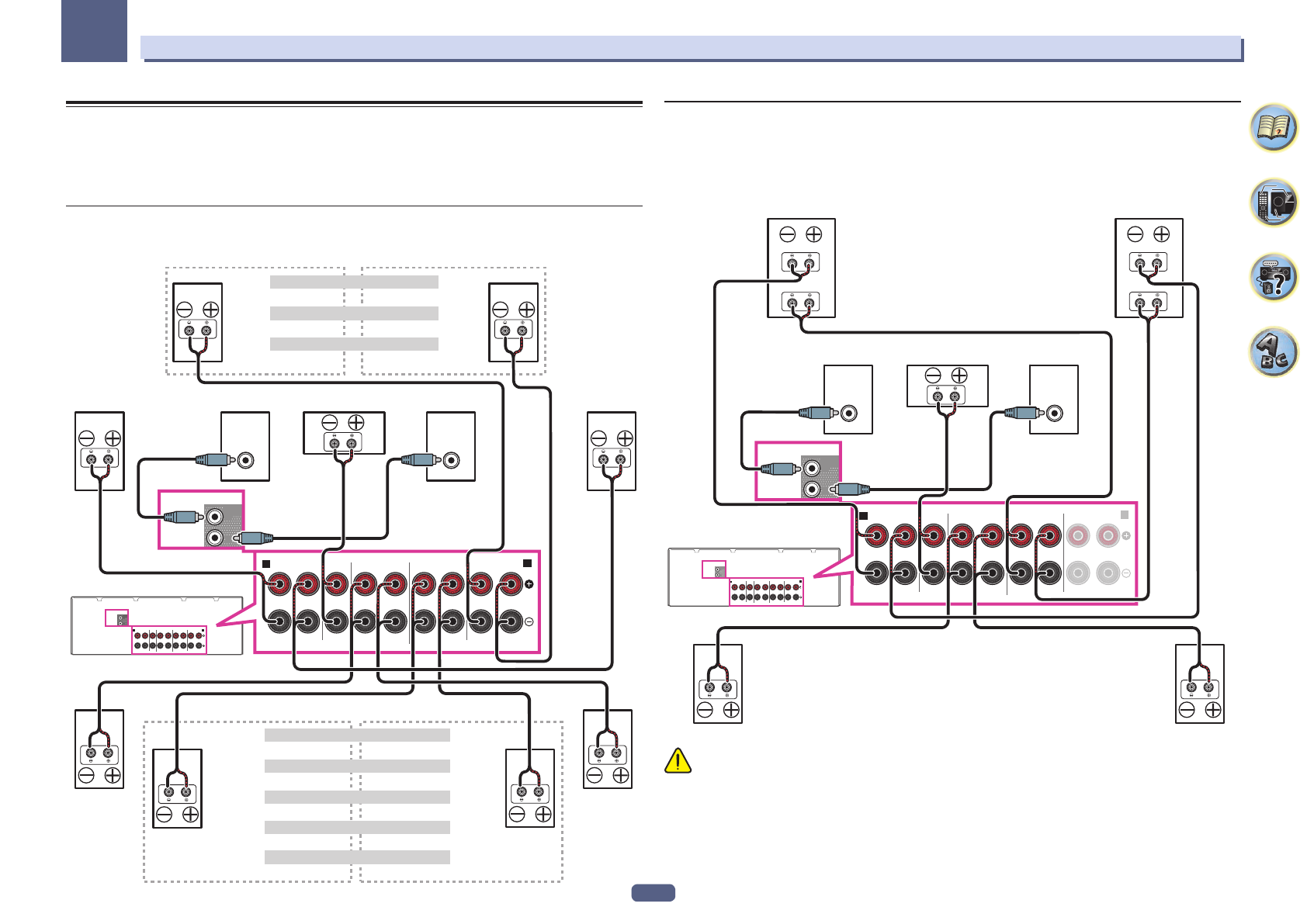The width and height of the screenshot is (1307, 924).
Task: Click the magenta subwoofer pre-out box in right diagram
Action: click(798, 471)
